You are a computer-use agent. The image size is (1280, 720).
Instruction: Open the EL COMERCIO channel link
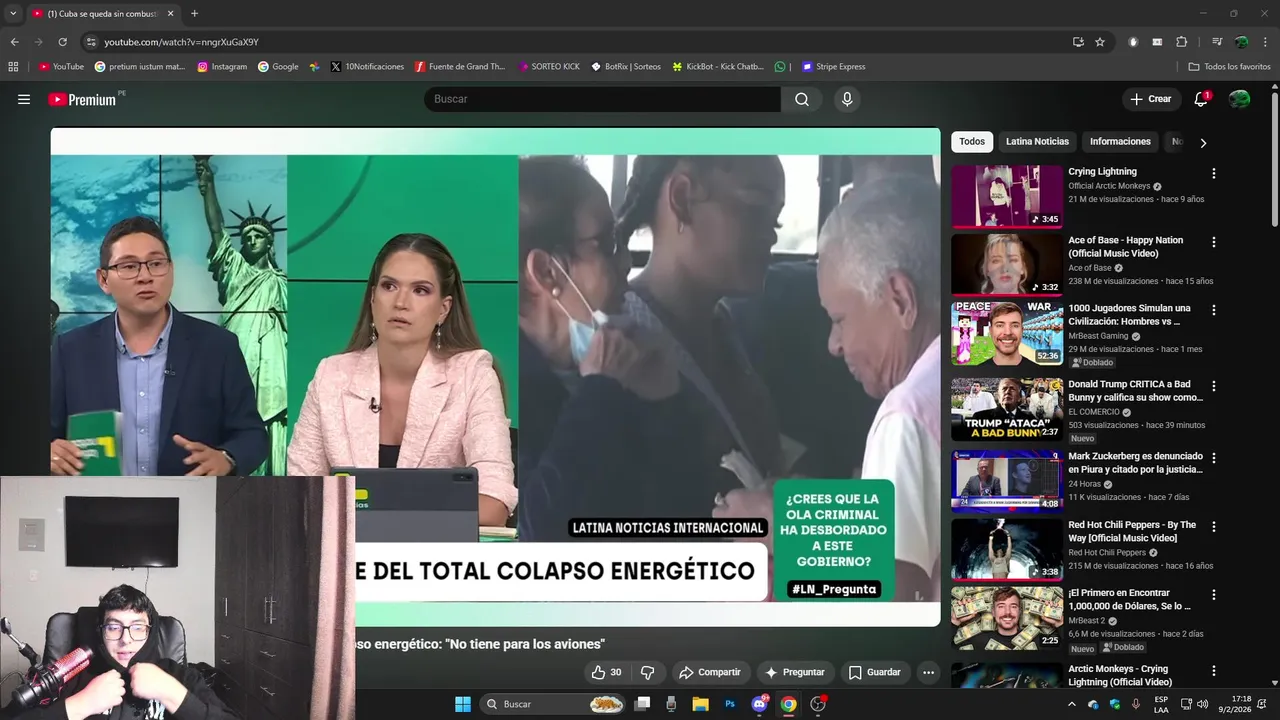(1094, 412)
